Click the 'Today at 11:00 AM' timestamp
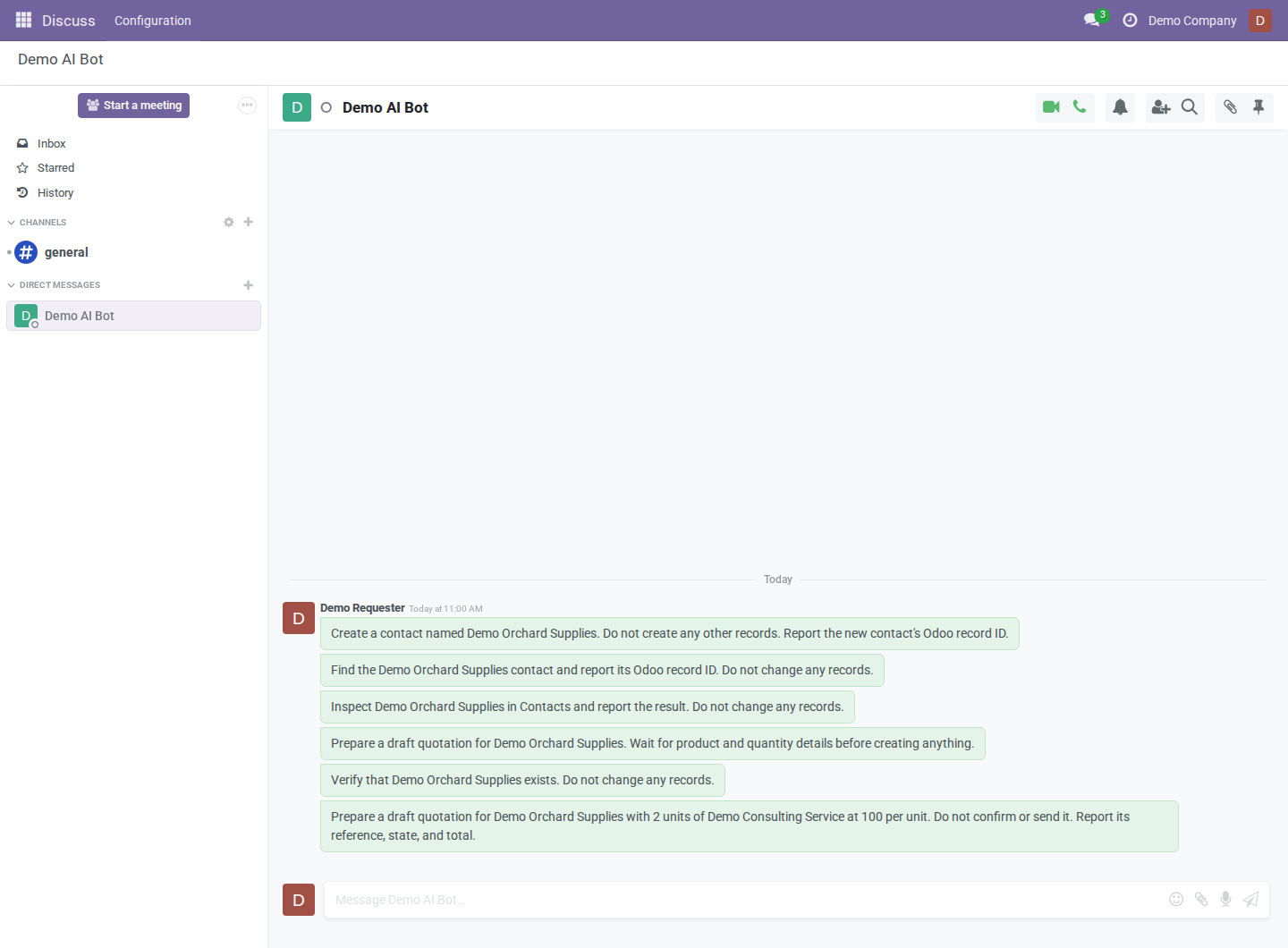 pyautogui.click(x=445, y=609)
